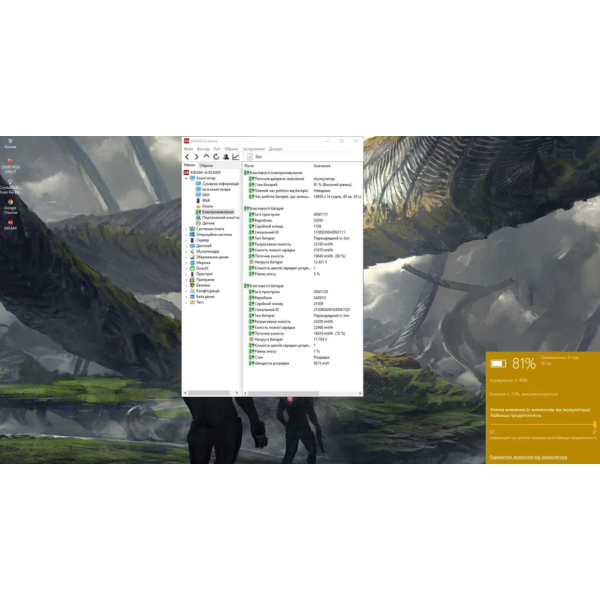Select the CPUID ROG CPU-Z desktop icon
The height and width of the screenshot is (600, 600).
(x=10, y=166)
